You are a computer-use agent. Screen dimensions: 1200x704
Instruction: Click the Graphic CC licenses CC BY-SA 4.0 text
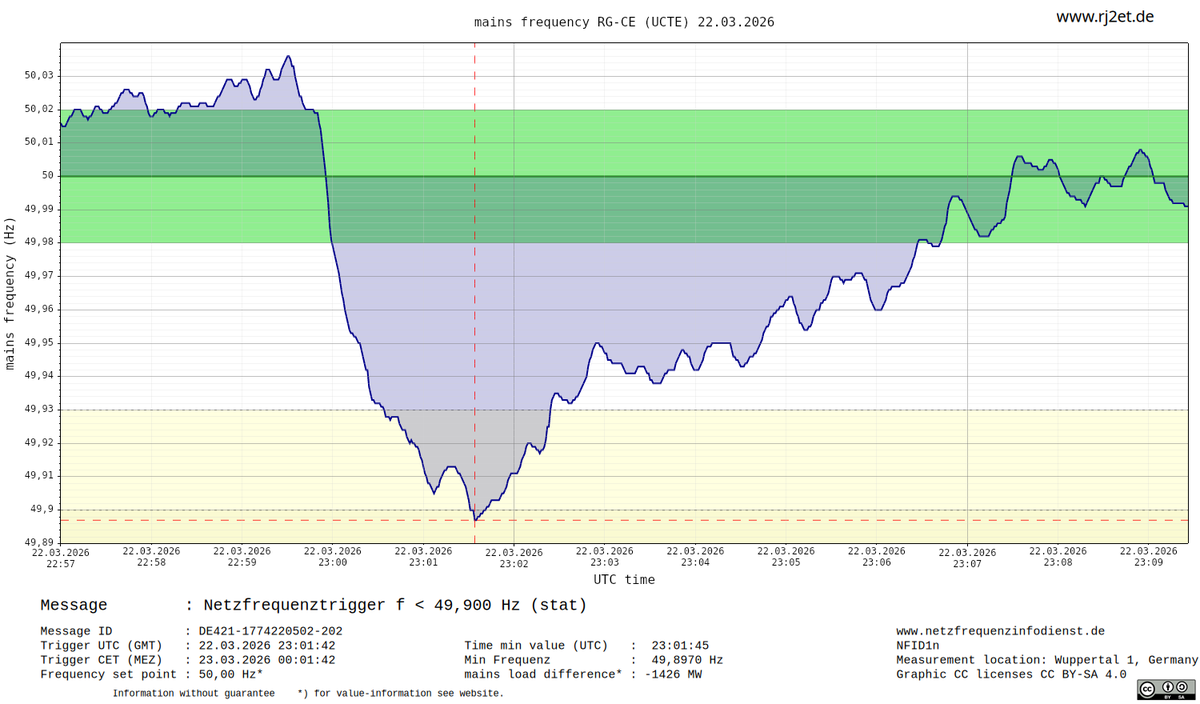click(x=1011, y=674)
